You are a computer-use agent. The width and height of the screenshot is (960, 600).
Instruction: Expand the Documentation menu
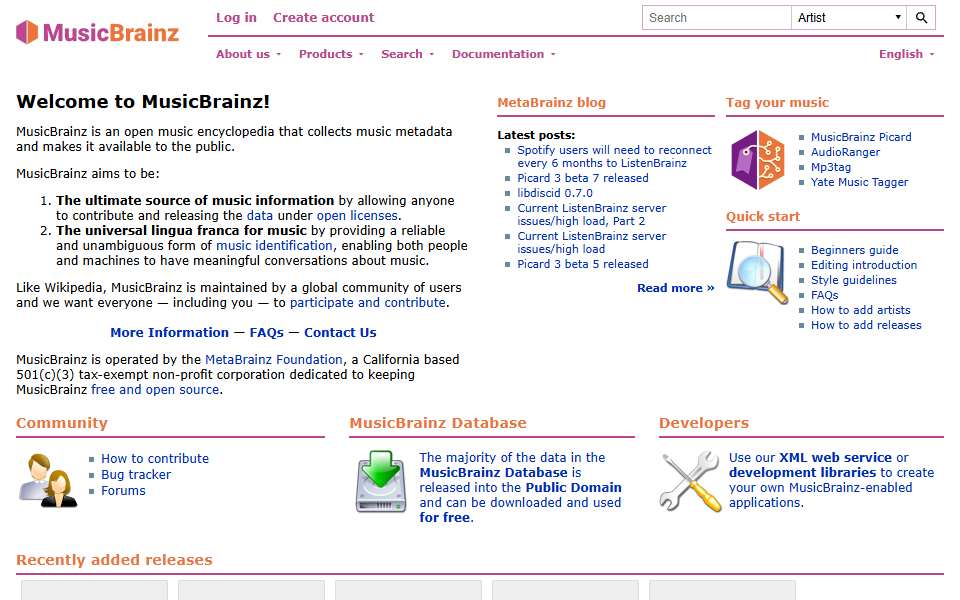coord(504,54)
